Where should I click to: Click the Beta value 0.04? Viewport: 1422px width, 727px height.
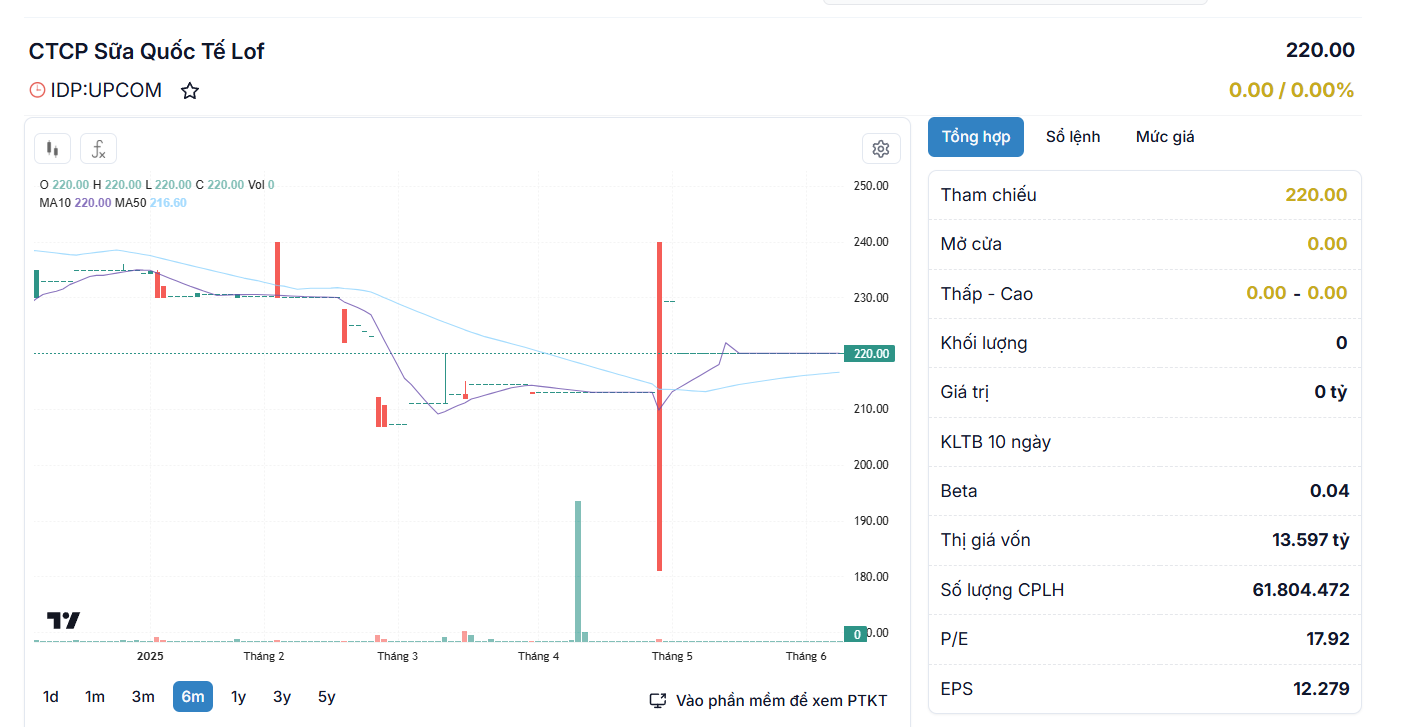coord(1329,491)
